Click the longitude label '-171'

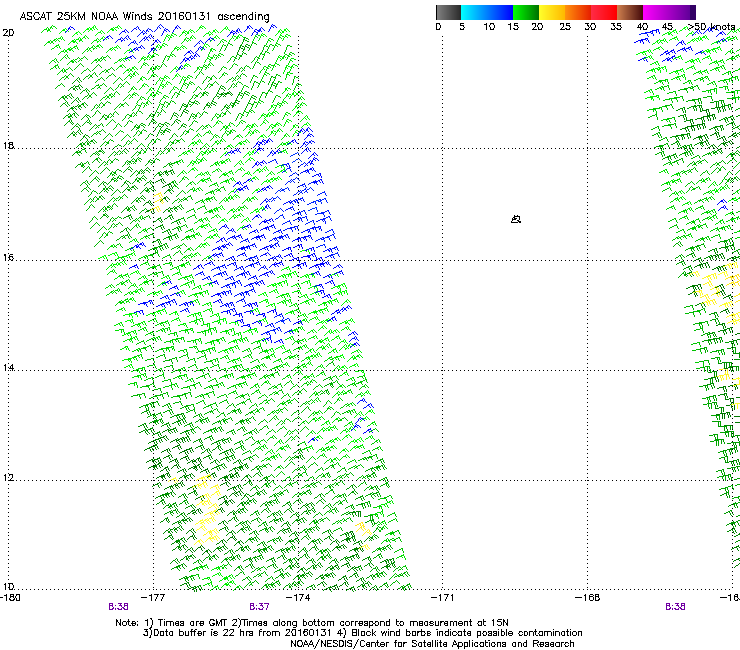(x=443, y=598)
